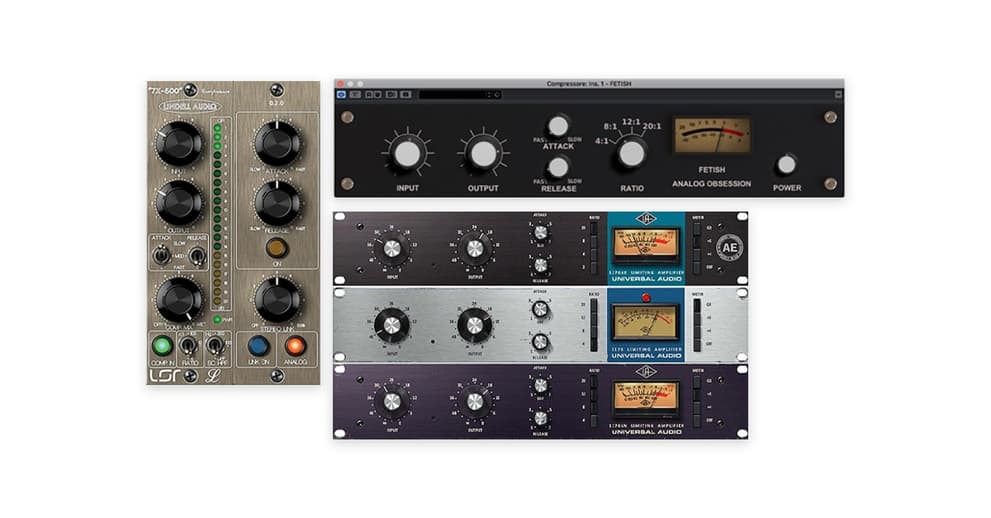Viewport: 991px width, 518px height.
Task: Click the INPUT knob on purple 1176
Action: [392, 401]
